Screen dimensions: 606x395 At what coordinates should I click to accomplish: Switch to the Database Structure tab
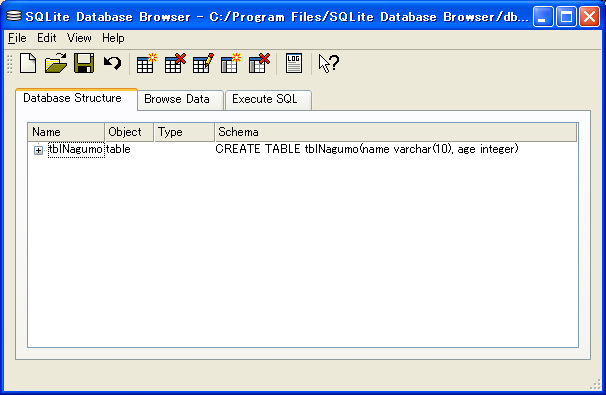76,99
